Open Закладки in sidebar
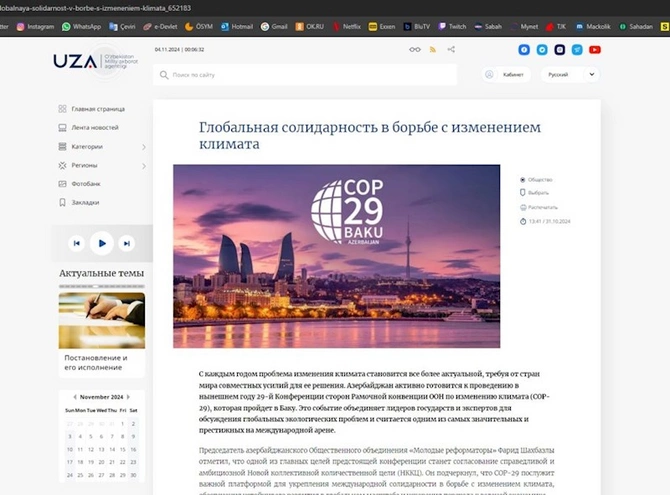The height and width of the screenshot is (495, 670). (79, 202)
